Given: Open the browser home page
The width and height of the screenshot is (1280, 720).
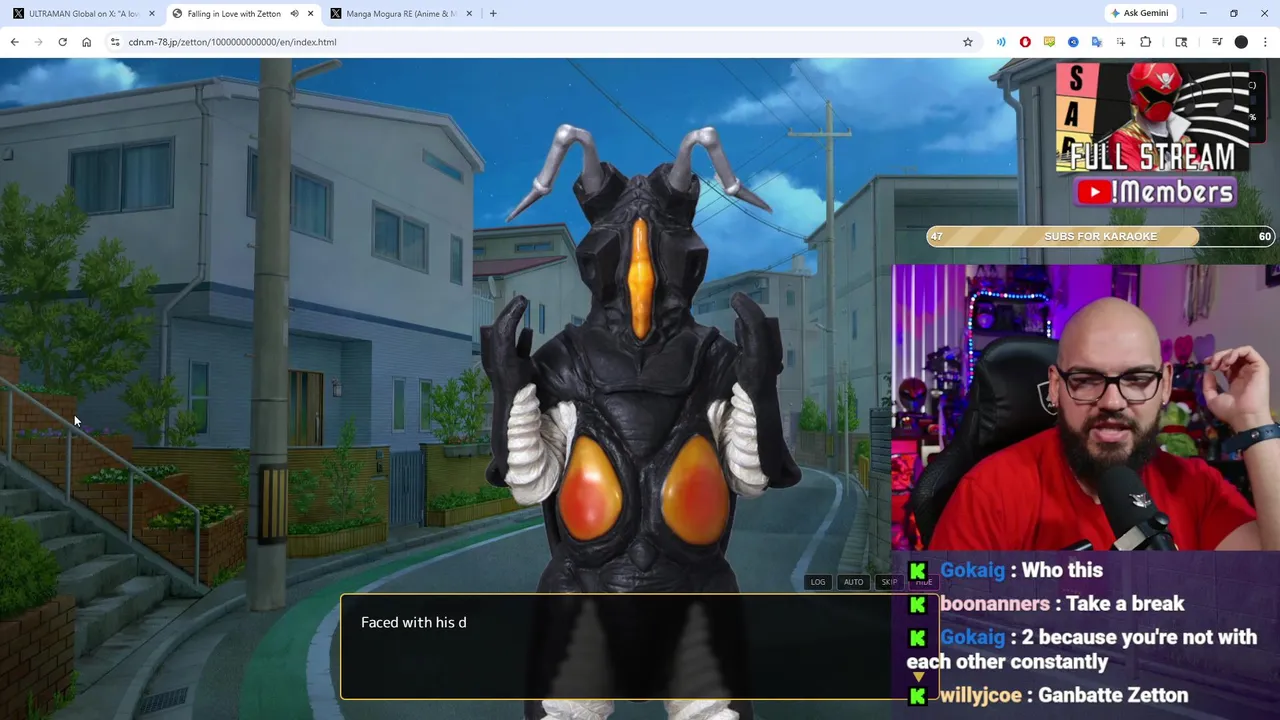Looking at the screenshot, I should (x=86, y=42).
